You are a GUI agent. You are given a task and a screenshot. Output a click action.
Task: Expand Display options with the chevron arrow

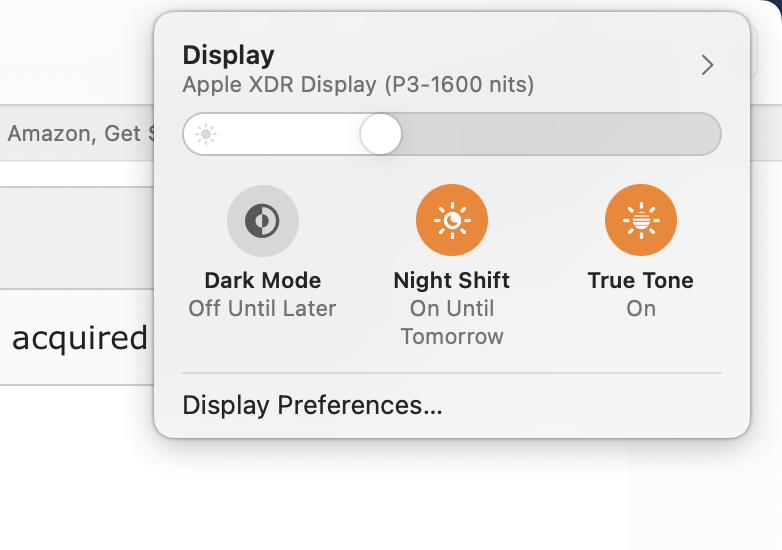[707, 66]
